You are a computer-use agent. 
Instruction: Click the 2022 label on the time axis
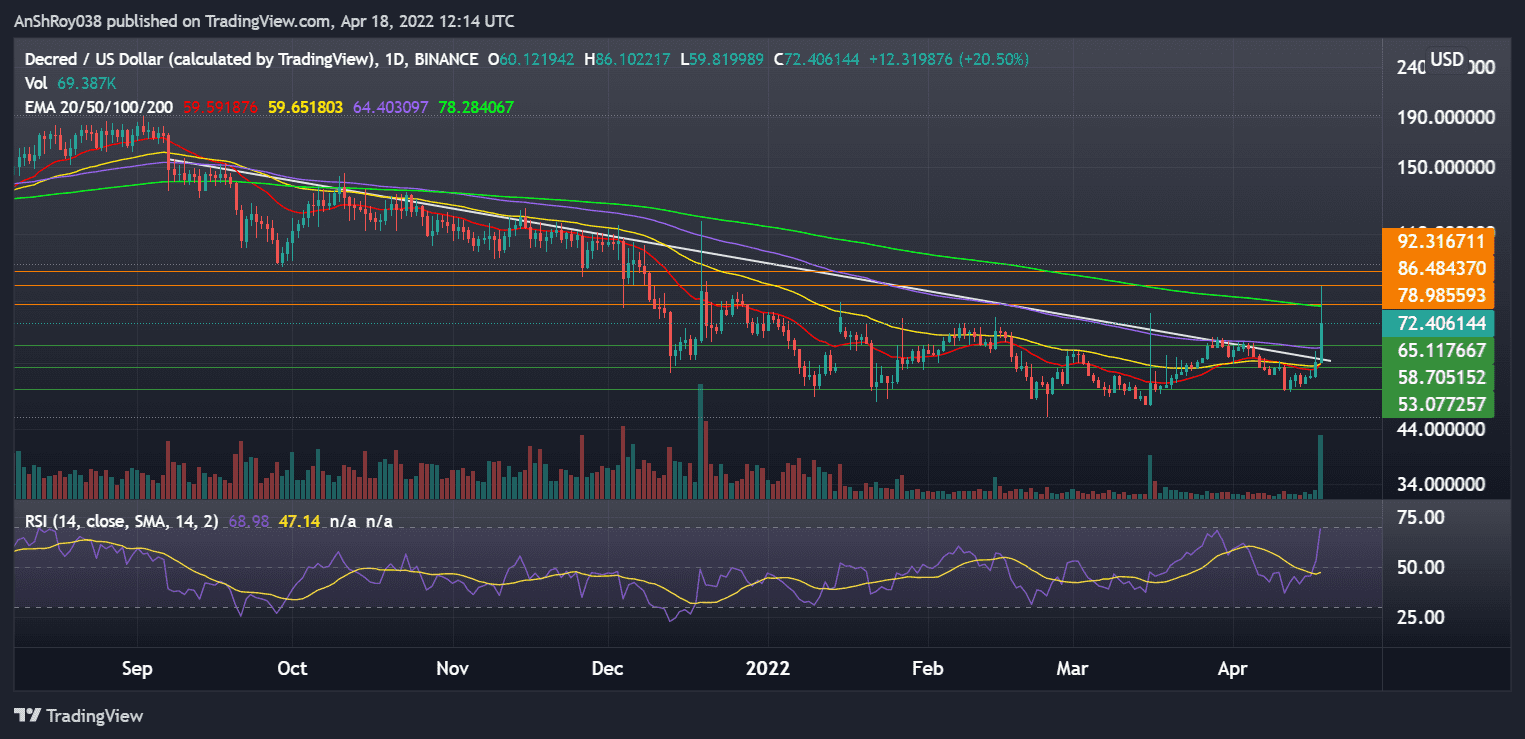tap(767, 668)
